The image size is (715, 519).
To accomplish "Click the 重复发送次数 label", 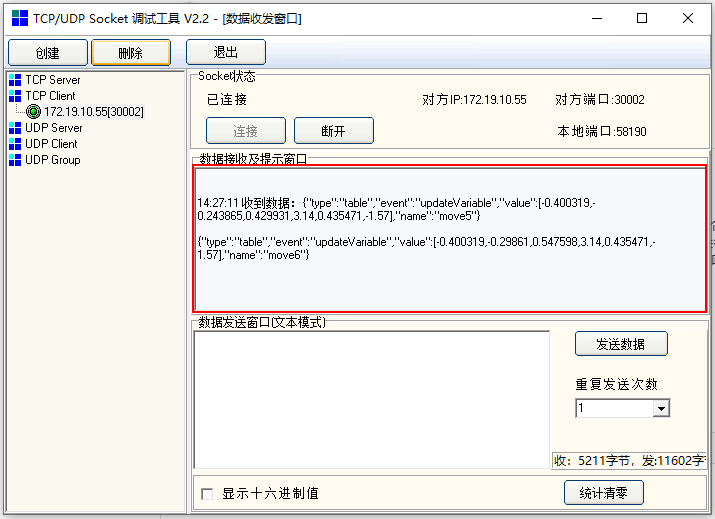I will click(617, 384).
